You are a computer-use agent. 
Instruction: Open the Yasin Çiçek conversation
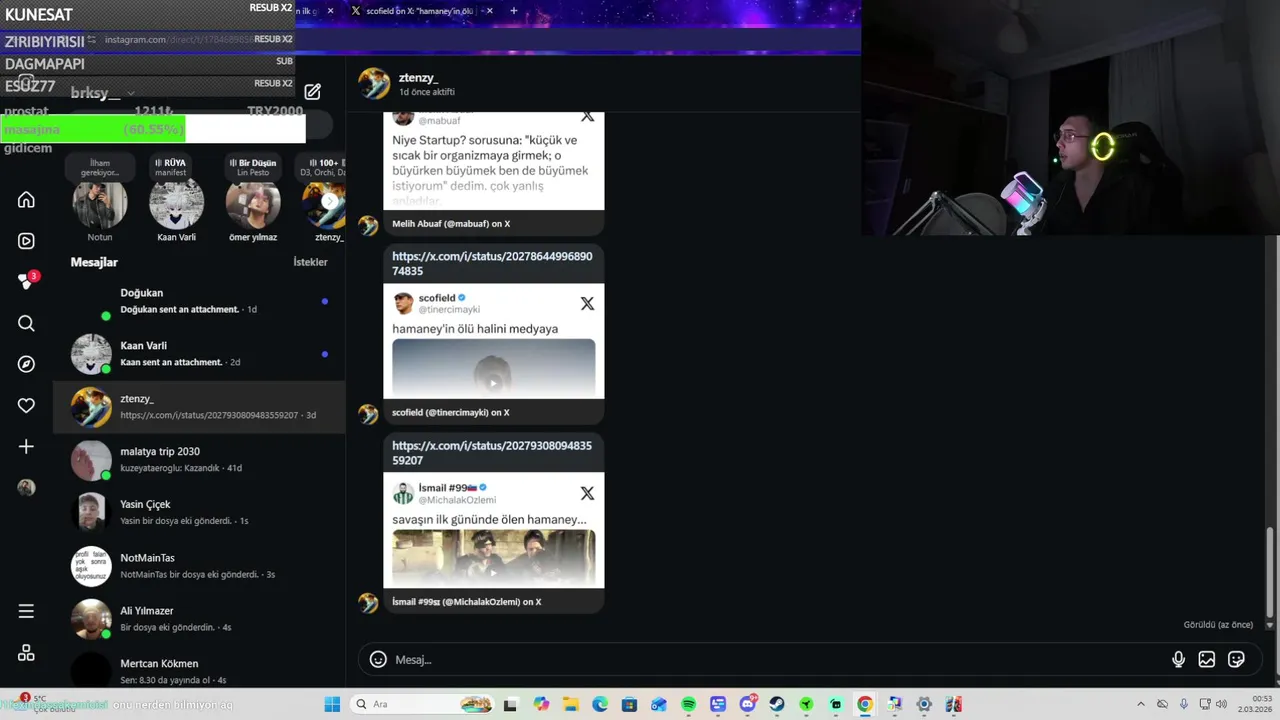[200, 513]
